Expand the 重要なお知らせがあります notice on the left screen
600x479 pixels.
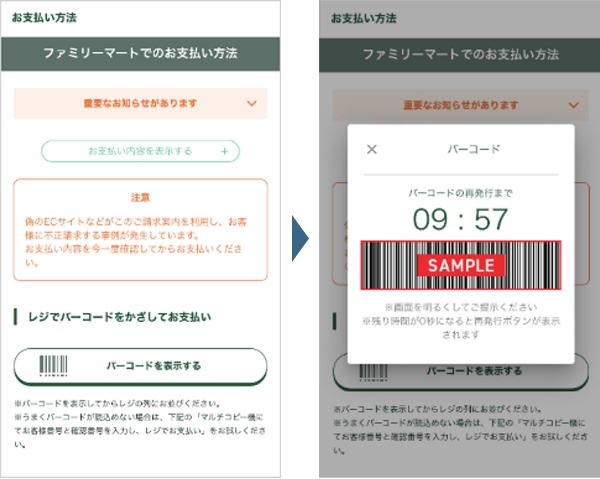tap(140, 103)
